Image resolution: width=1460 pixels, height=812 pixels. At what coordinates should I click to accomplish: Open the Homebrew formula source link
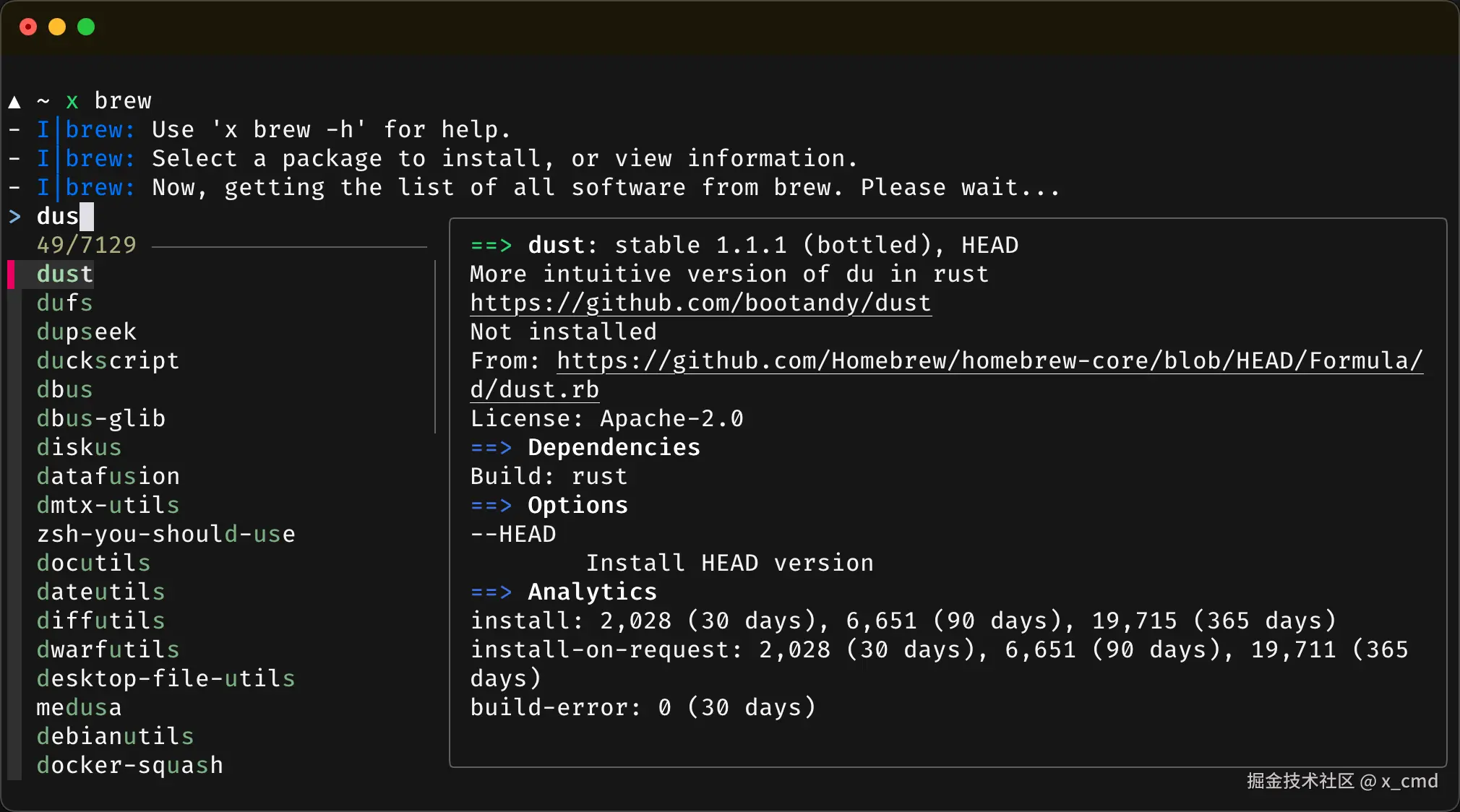tap(990, 361)
